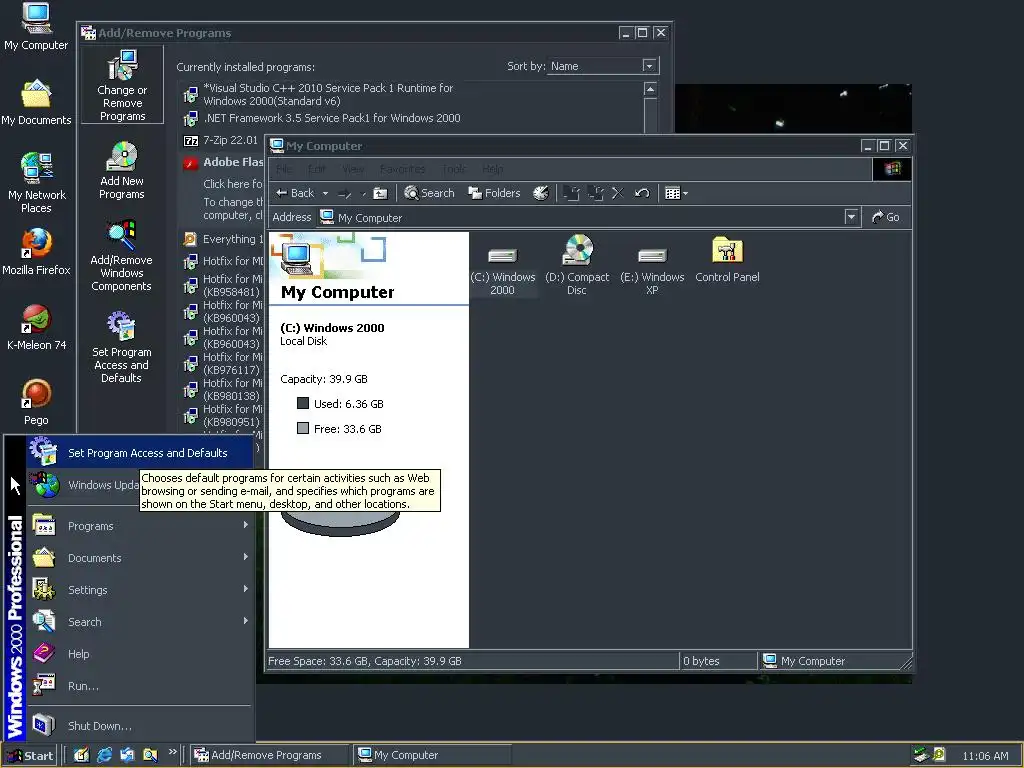
Task: Open the Help menu in My Computer
Action: click(493, 169)
